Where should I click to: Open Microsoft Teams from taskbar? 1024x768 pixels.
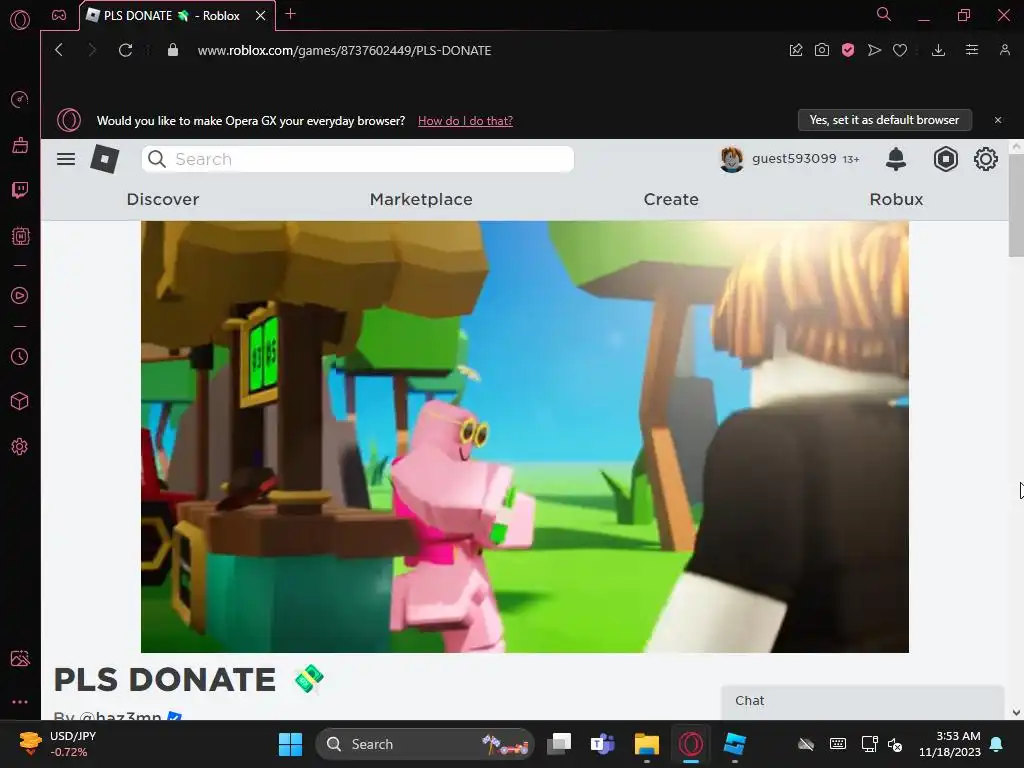click(603, 744)
